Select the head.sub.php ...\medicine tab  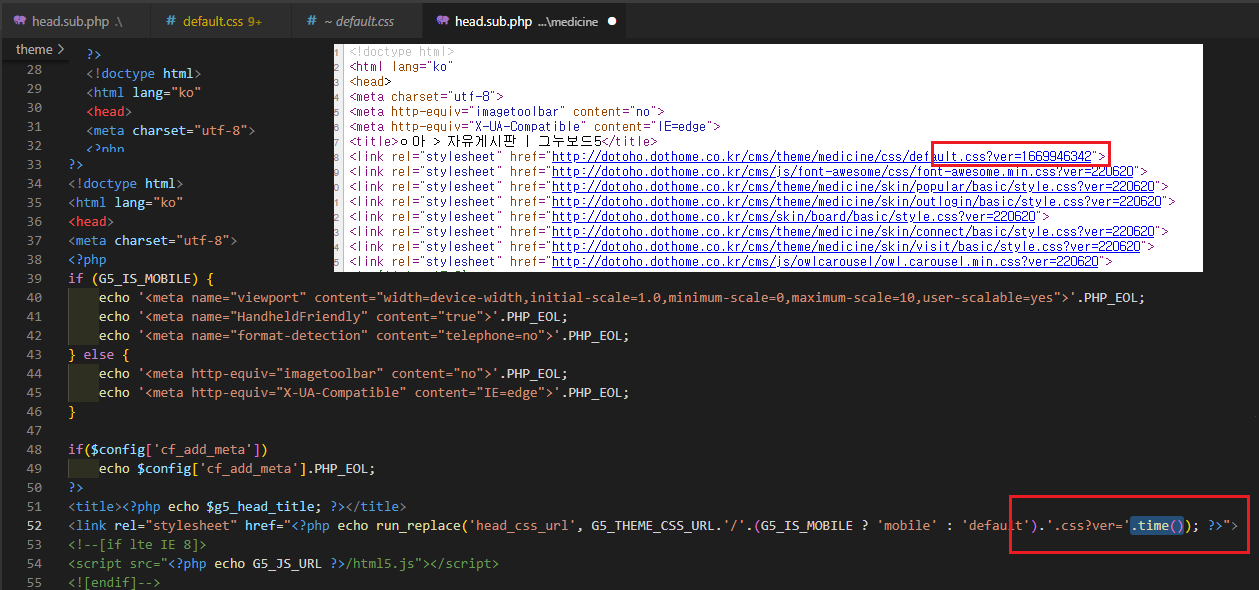tap(527, 20)
